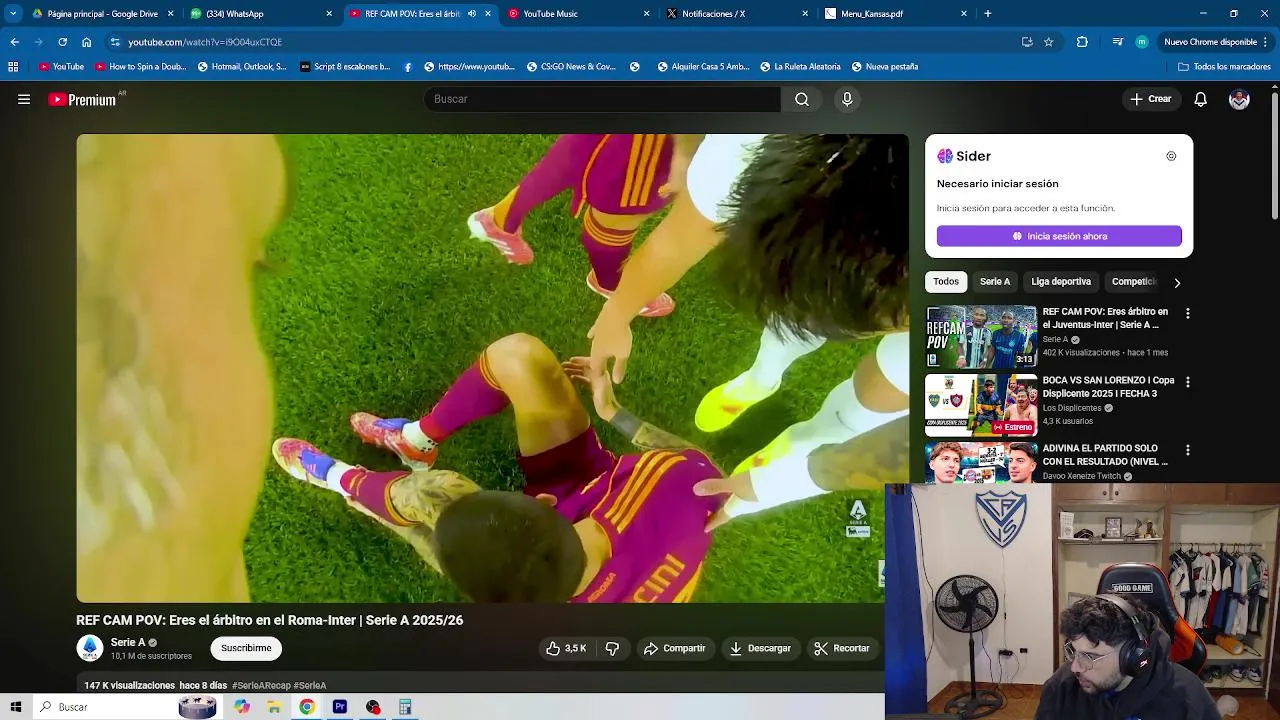
Task: Click the YouTube search input field
Action: [x=602, y=99]
